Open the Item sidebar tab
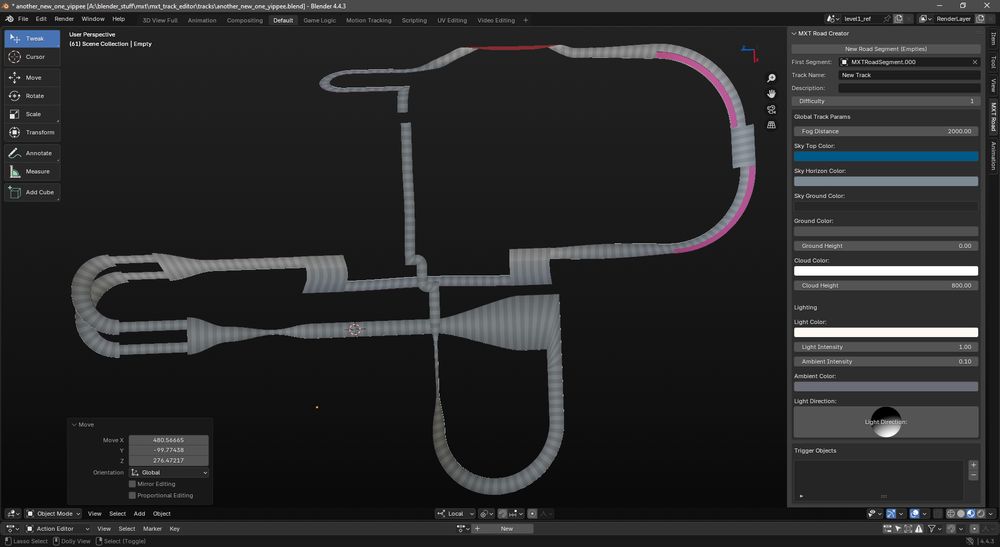 tap(993, 40)
